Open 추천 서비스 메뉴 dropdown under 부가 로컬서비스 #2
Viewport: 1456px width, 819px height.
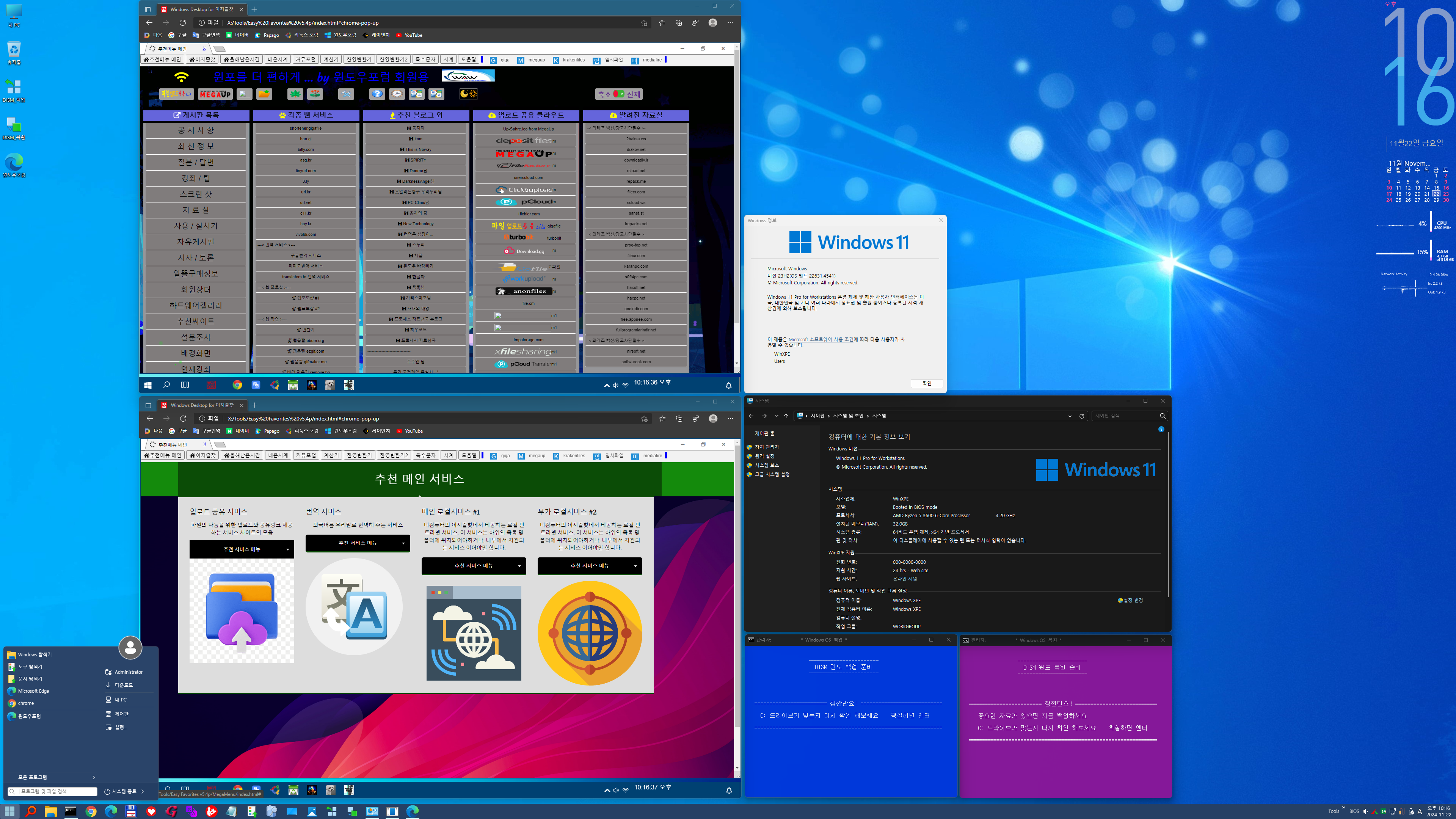coord(590,566)
